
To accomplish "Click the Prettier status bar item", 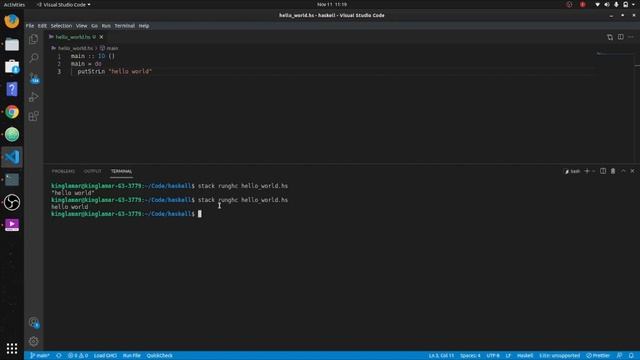I will tap(598, 356).
